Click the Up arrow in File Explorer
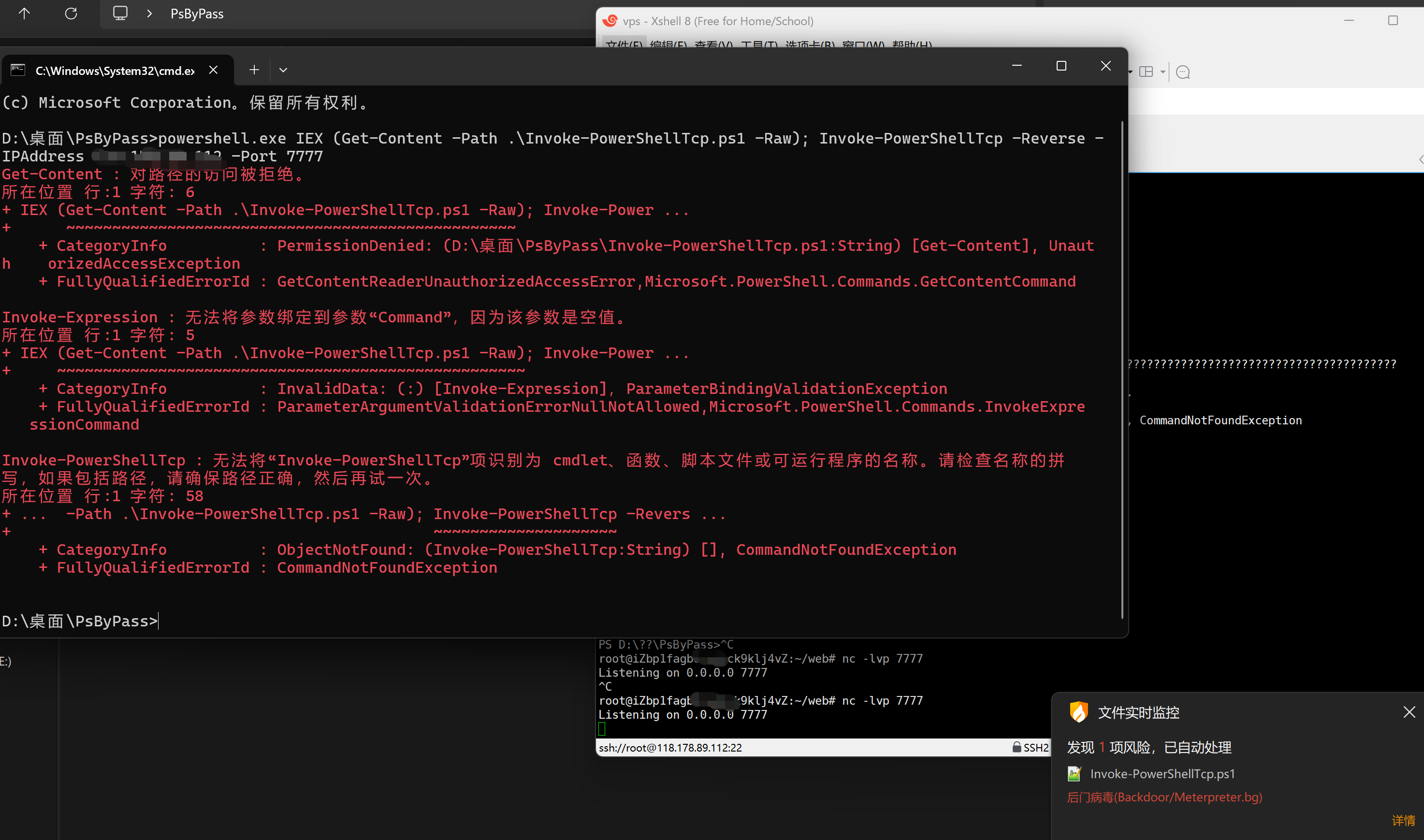Image resolution: width=1424 pixels, height=840 pixels. (24, 14)
